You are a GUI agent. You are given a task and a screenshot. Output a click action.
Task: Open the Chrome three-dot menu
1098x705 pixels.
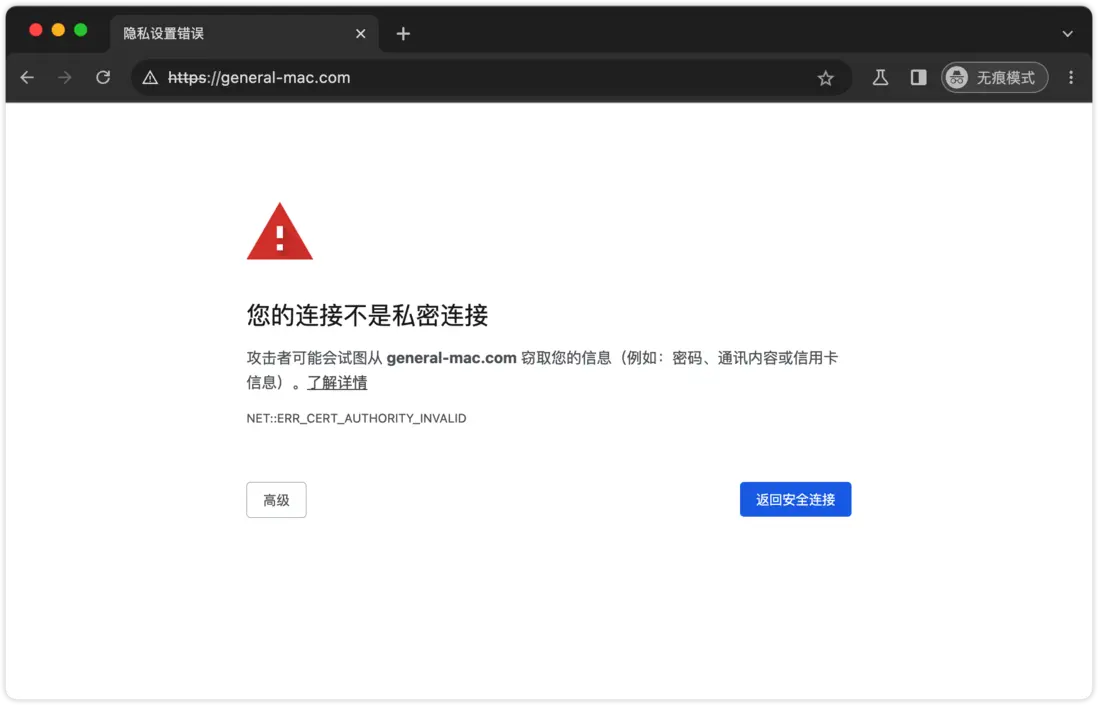click(1071, 78)
